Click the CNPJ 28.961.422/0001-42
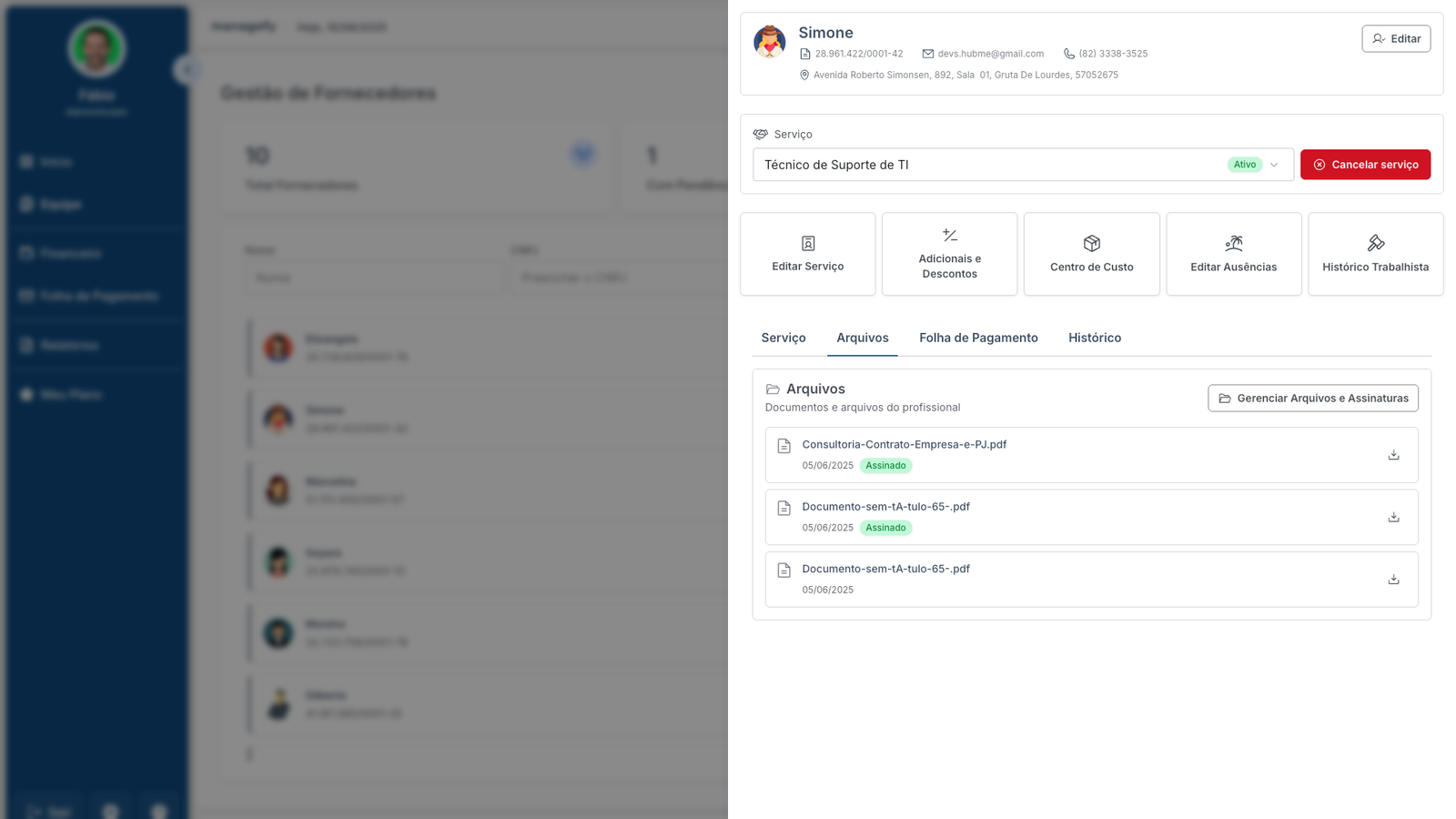The width and height of the screenshot is (1456, 819). tap(859, 54)
